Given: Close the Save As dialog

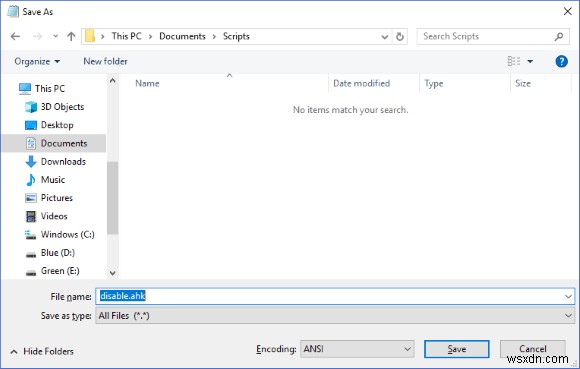Looking at the screenshot, I should (x=567, y=11).
